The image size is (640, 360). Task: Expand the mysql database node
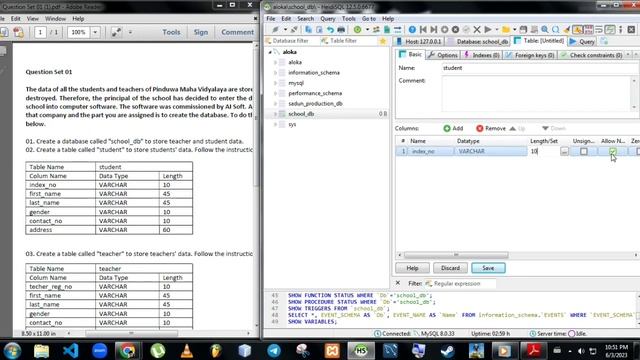point(276,83)
